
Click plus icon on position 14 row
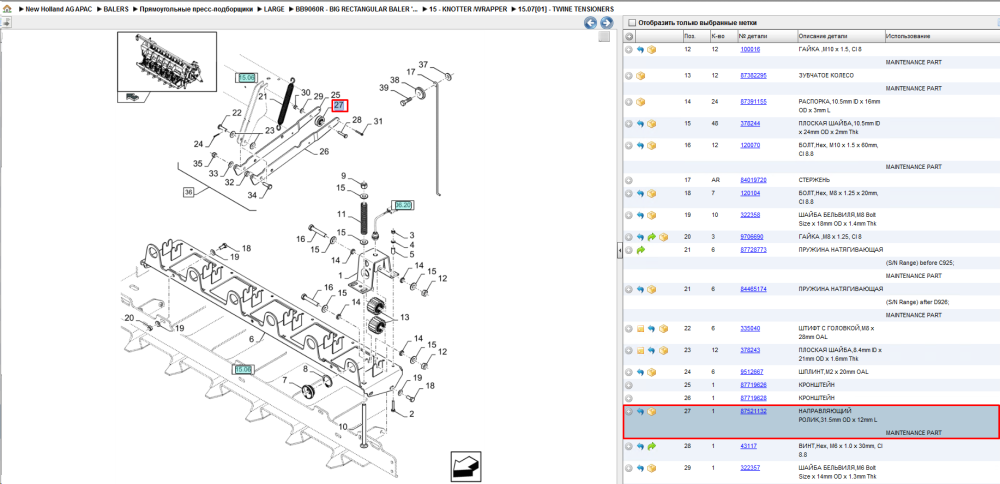(629, 102)
